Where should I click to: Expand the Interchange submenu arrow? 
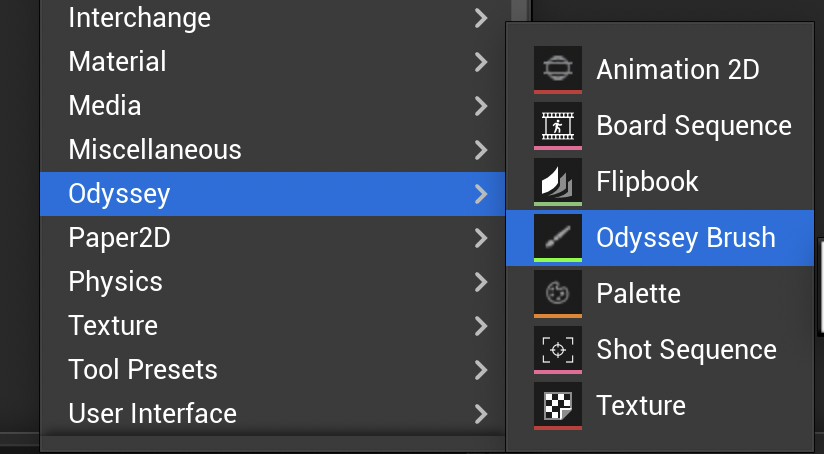(481, 18)
